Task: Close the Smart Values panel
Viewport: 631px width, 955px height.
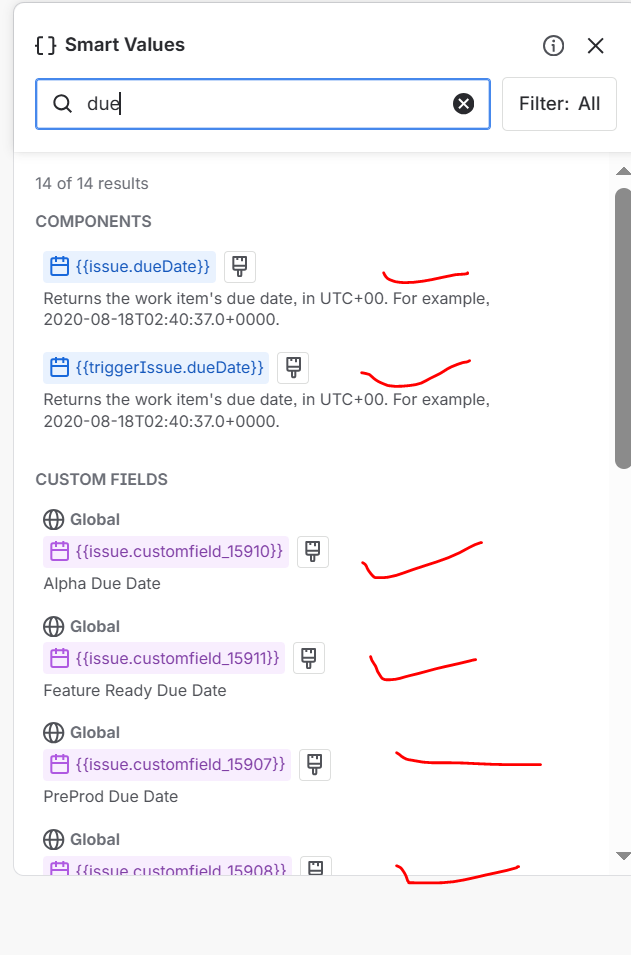Action: pos(595,45)
